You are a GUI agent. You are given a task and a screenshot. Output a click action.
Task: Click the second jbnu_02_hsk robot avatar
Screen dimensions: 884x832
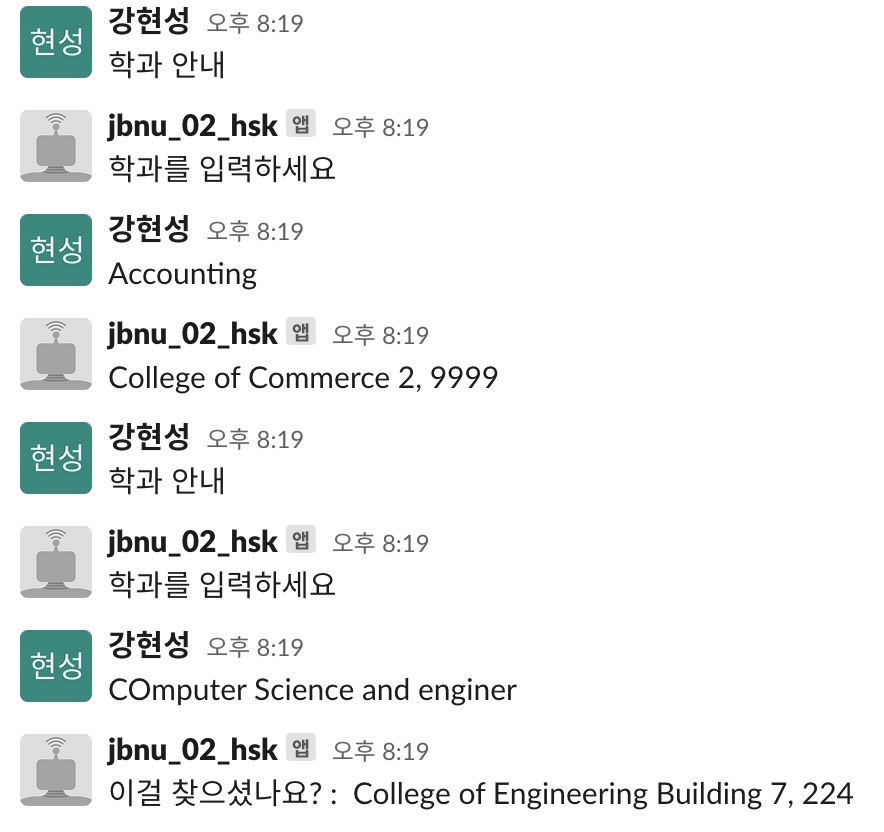click(55, 354)
